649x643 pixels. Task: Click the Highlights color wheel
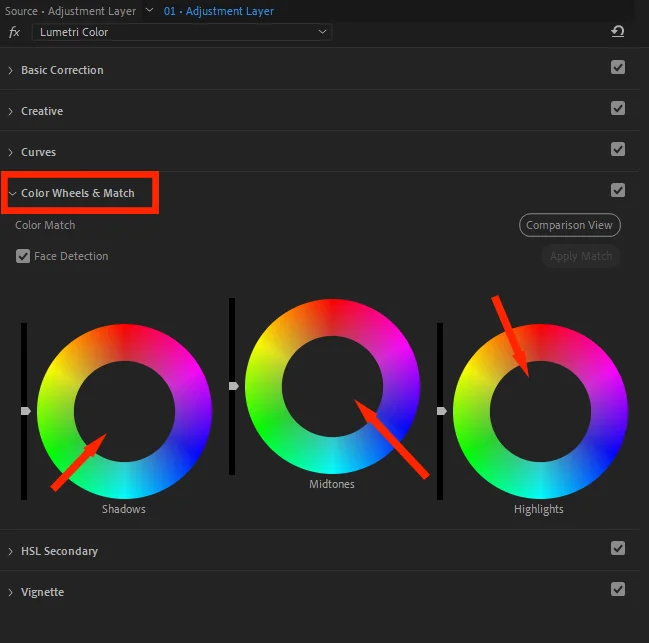pyautogui.click(x=540, y=411)
